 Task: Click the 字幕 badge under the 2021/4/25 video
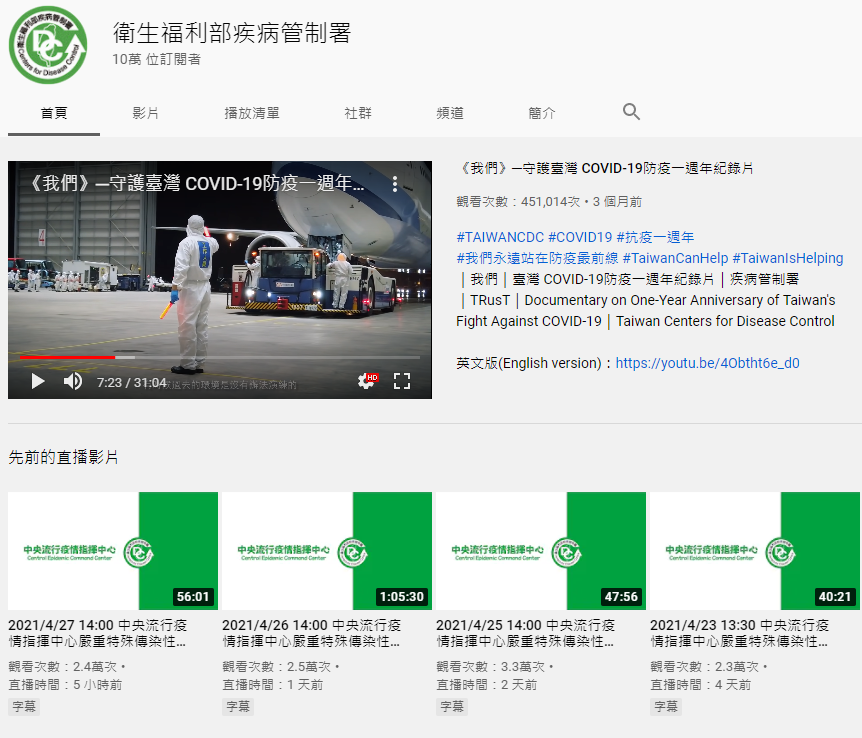click(x=451, y=706)
